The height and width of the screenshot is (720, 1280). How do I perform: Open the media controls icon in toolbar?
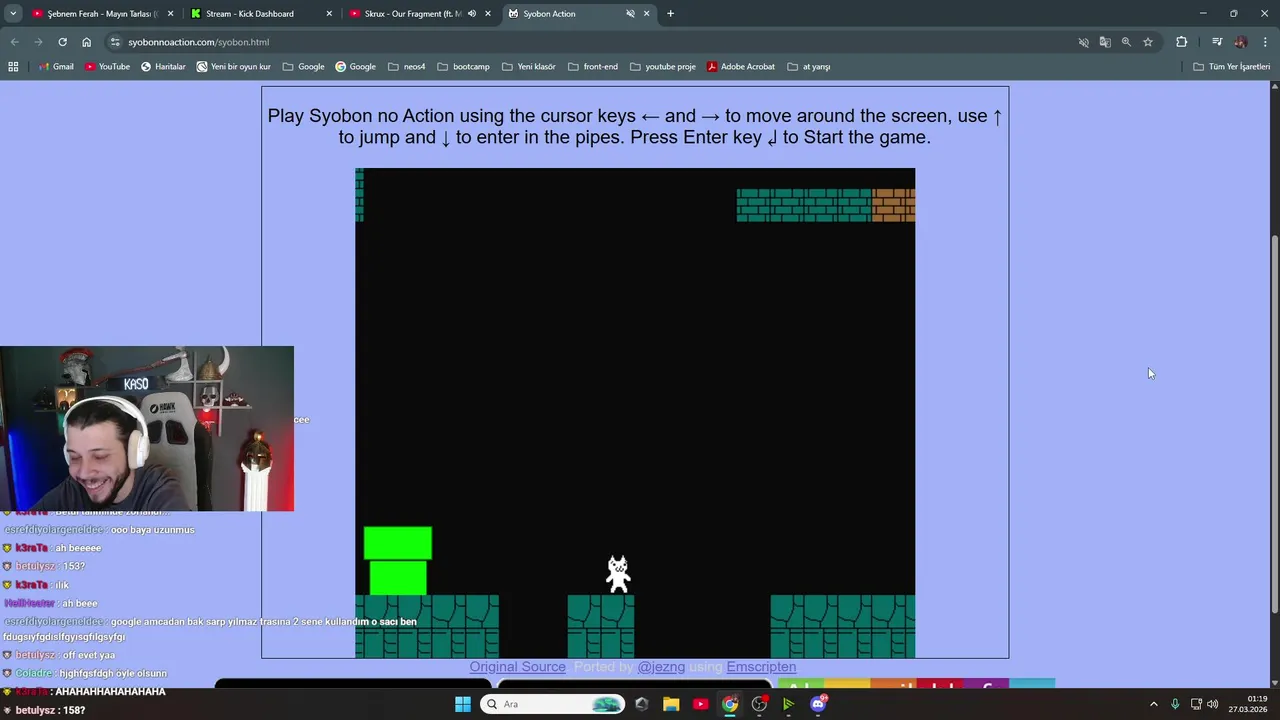(1217, 42)
